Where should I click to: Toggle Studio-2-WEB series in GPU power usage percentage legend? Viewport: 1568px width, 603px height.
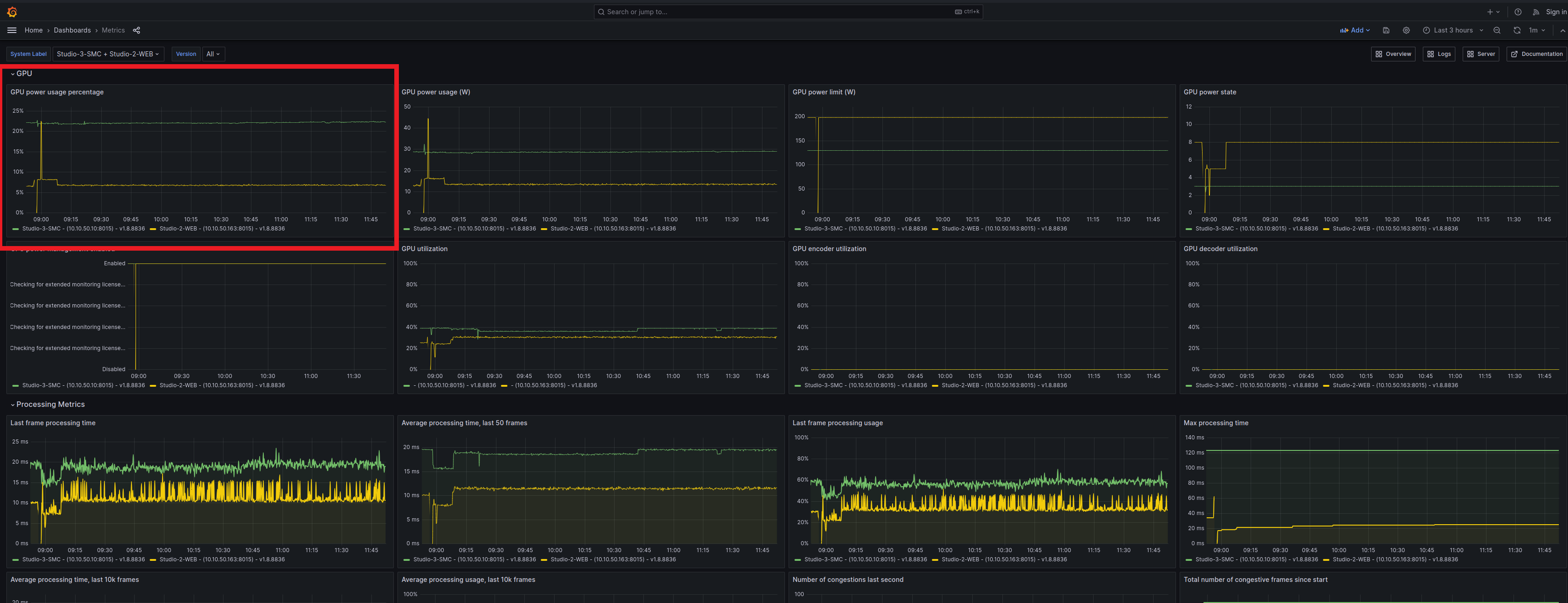[x=222, y=228]
